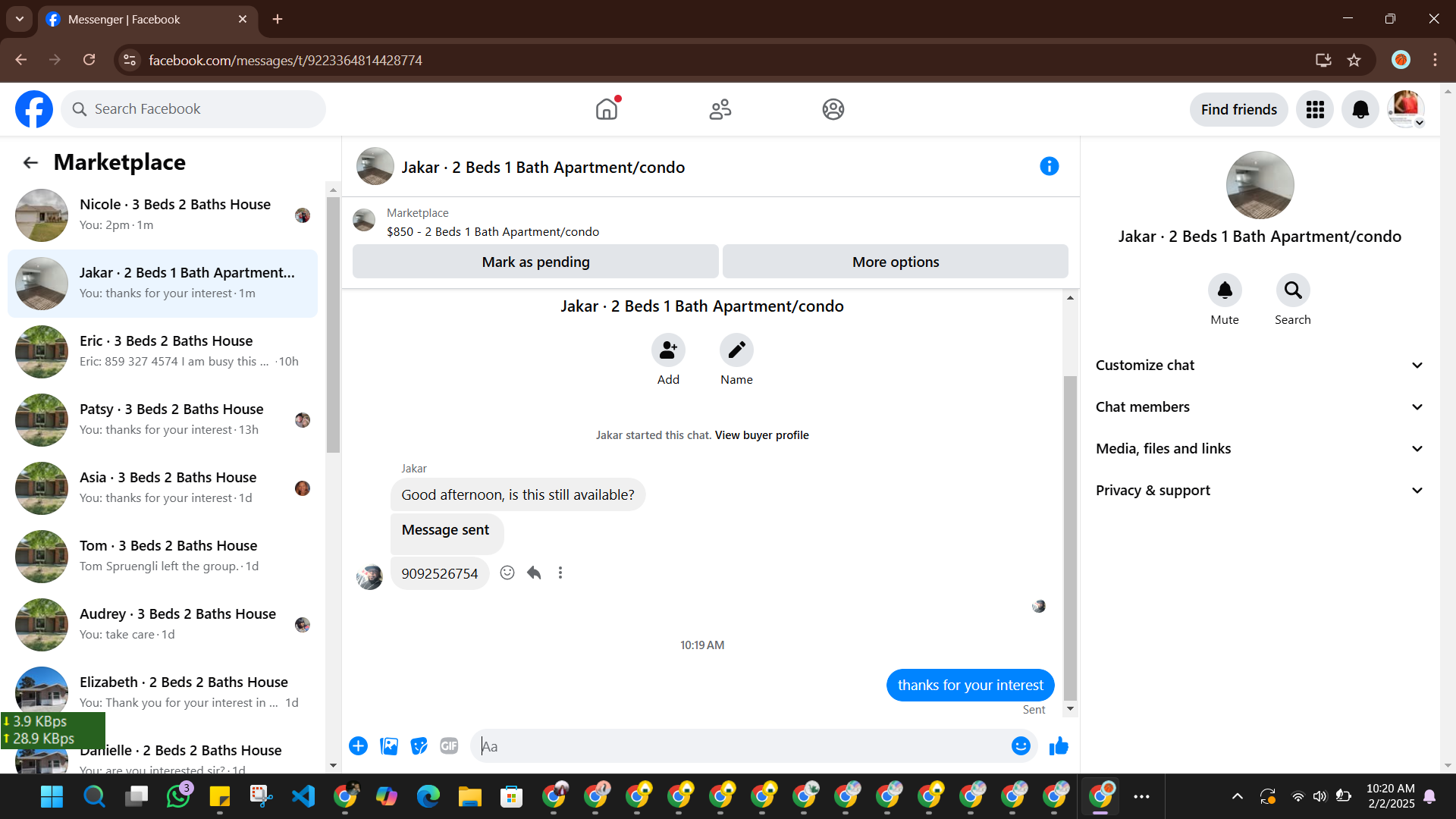Open the Friends tab in header
1456x819 pixels.
(x=720, y=109)
